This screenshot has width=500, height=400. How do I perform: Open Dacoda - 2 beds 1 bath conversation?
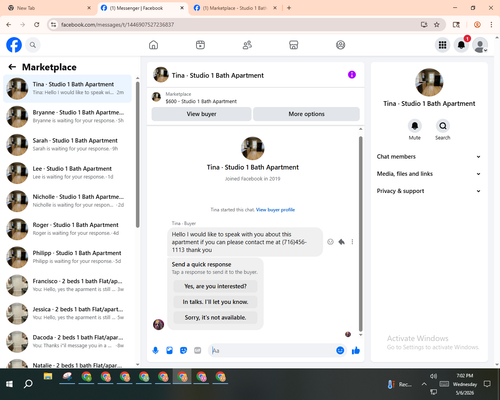[67, 342]
